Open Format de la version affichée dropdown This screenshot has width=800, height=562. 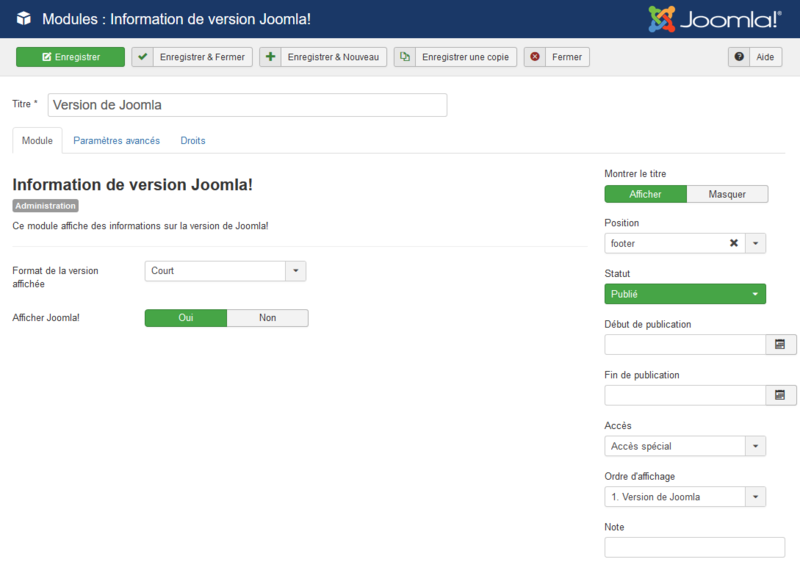pos(225,271)
